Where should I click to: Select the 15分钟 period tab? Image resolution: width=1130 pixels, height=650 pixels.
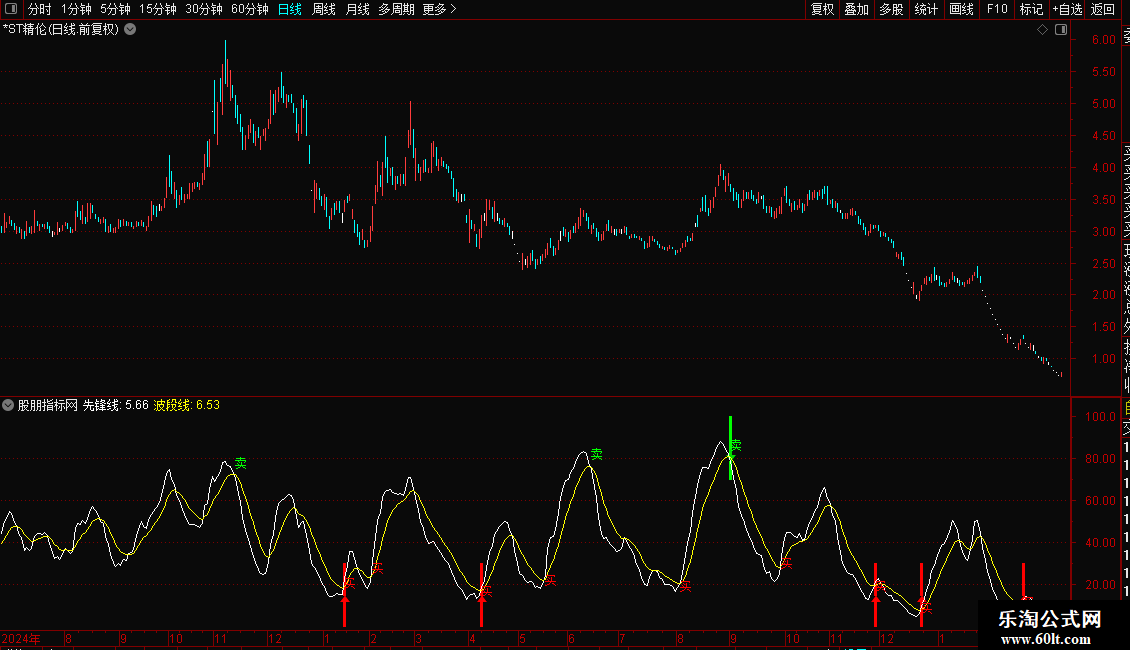point(158,9)
